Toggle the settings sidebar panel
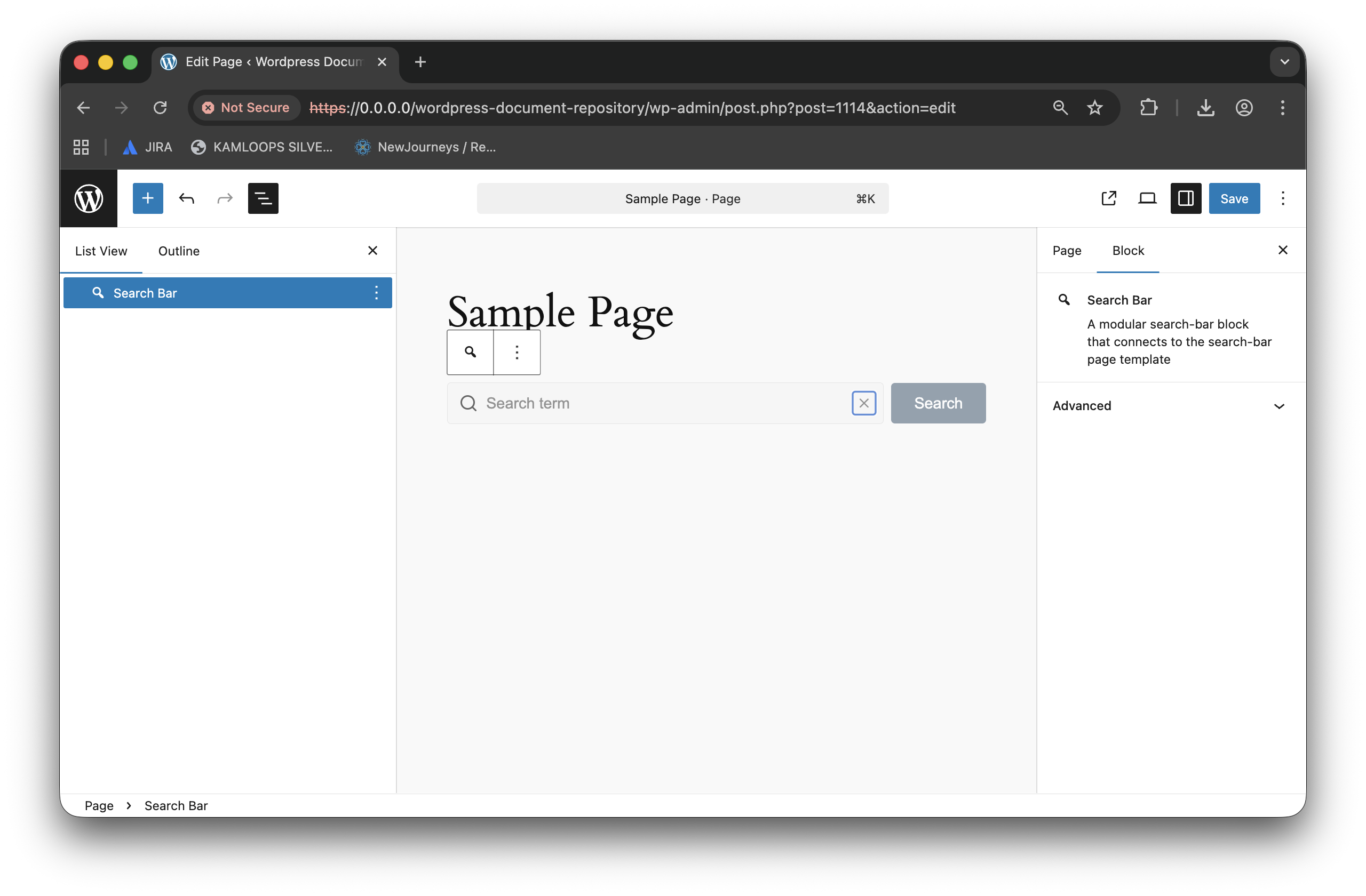Viewport: 1366px width, 896px height. click(1186, 198)
